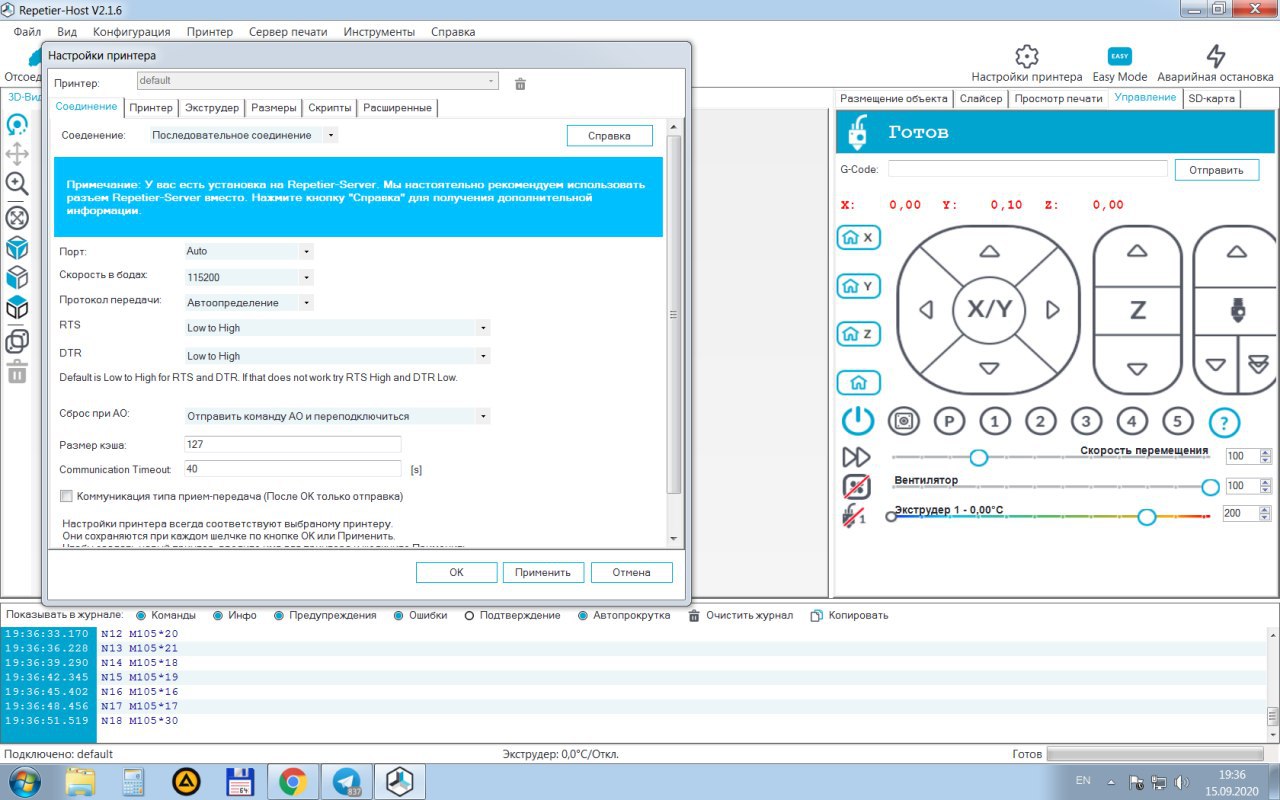The height and width of the screenshot is (800, 1280).
Task: Open Chrome from the taskbar
Action: tap(292, 781)
